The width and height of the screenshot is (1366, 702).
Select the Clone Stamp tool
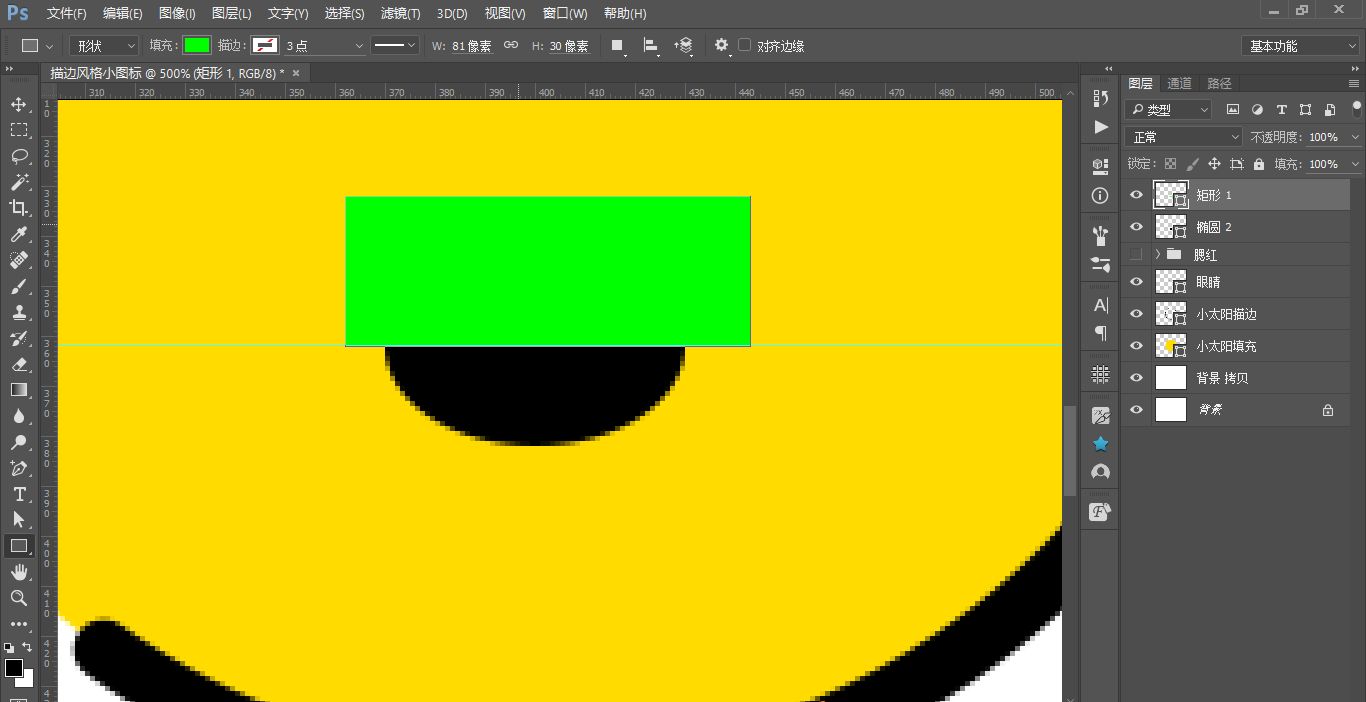pos(18,312)
